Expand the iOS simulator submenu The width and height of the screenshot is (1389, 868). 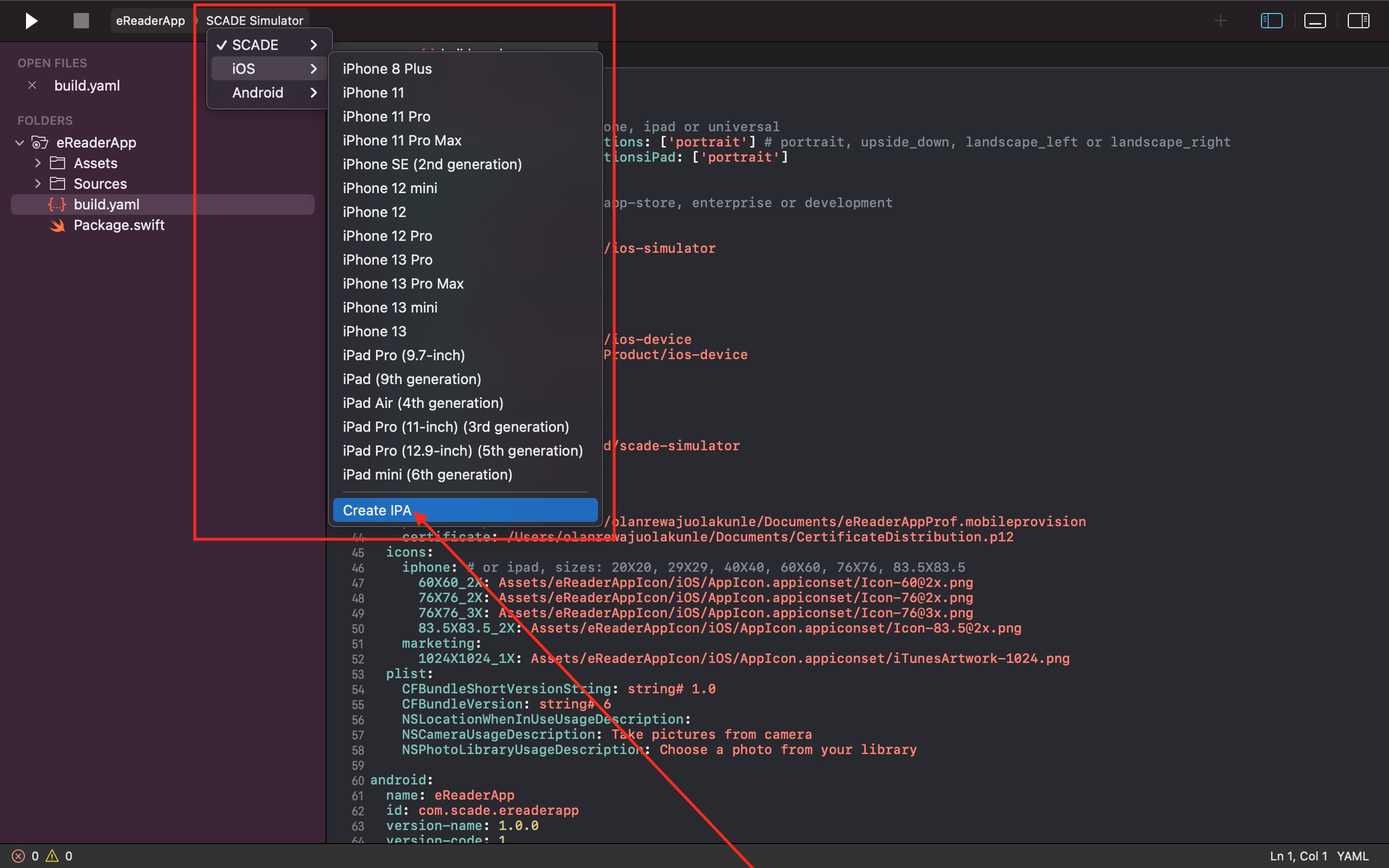[265, 68]
